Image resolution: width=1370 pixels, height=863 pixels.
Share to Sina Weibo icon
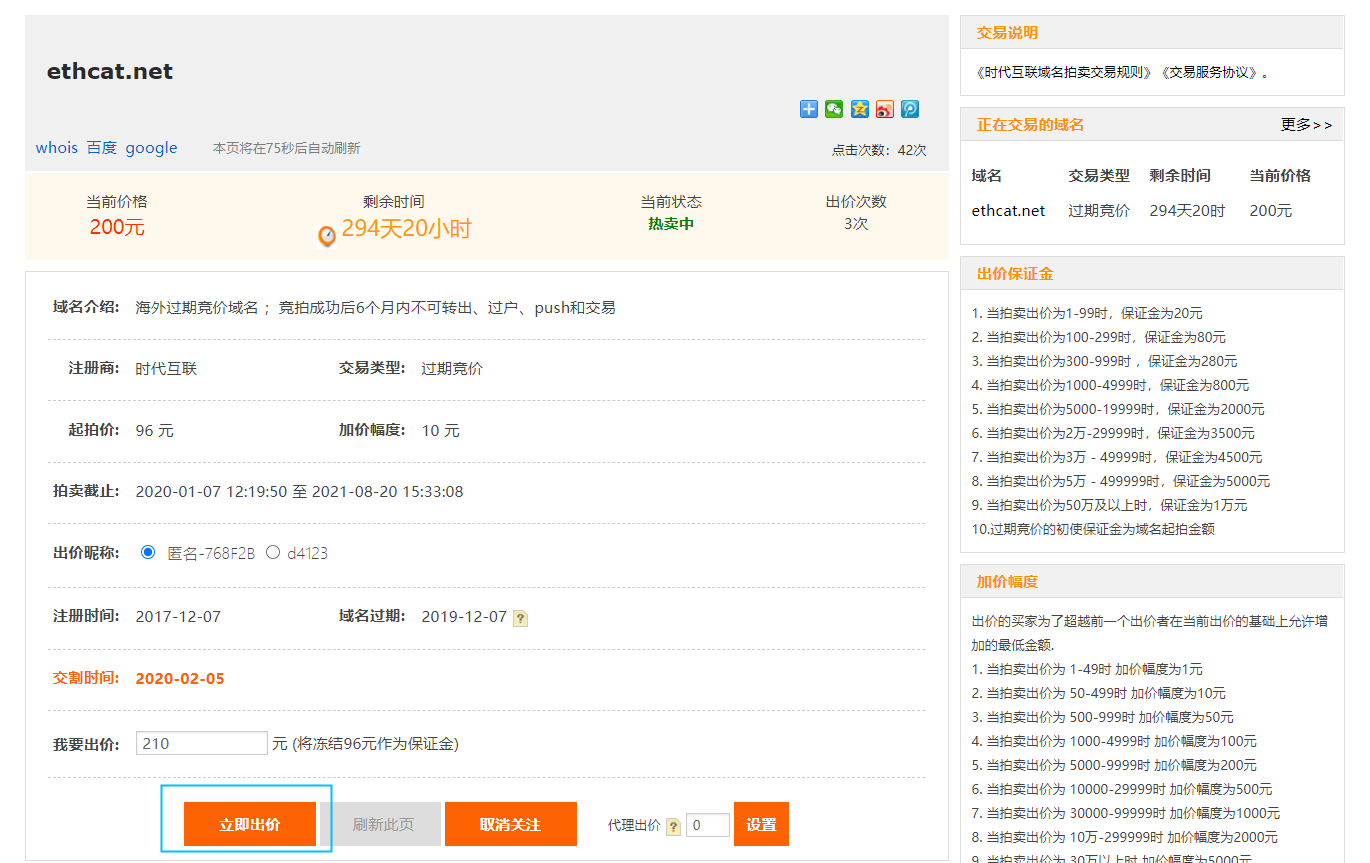point(884,109)
